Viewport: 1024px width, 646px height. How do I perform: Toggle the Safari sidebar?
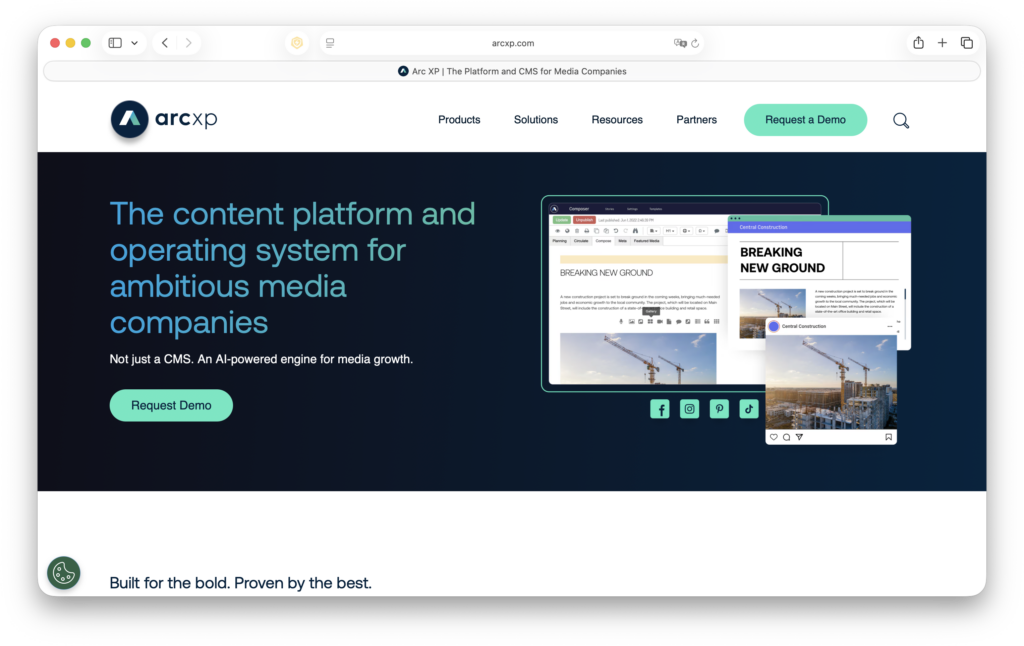115,43
